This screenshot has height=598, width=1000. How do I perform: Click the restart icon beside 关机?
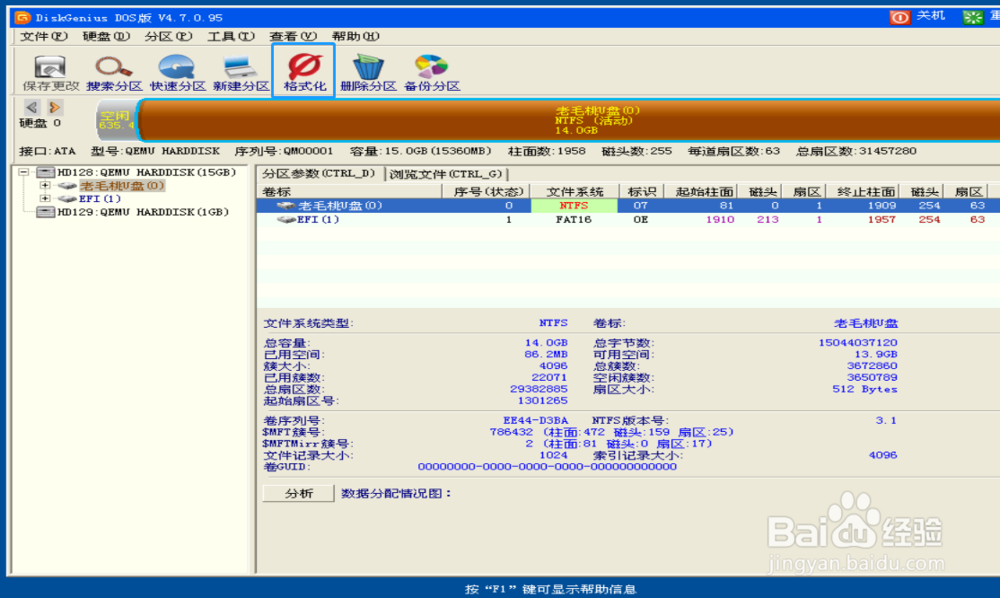click(973, 17)
